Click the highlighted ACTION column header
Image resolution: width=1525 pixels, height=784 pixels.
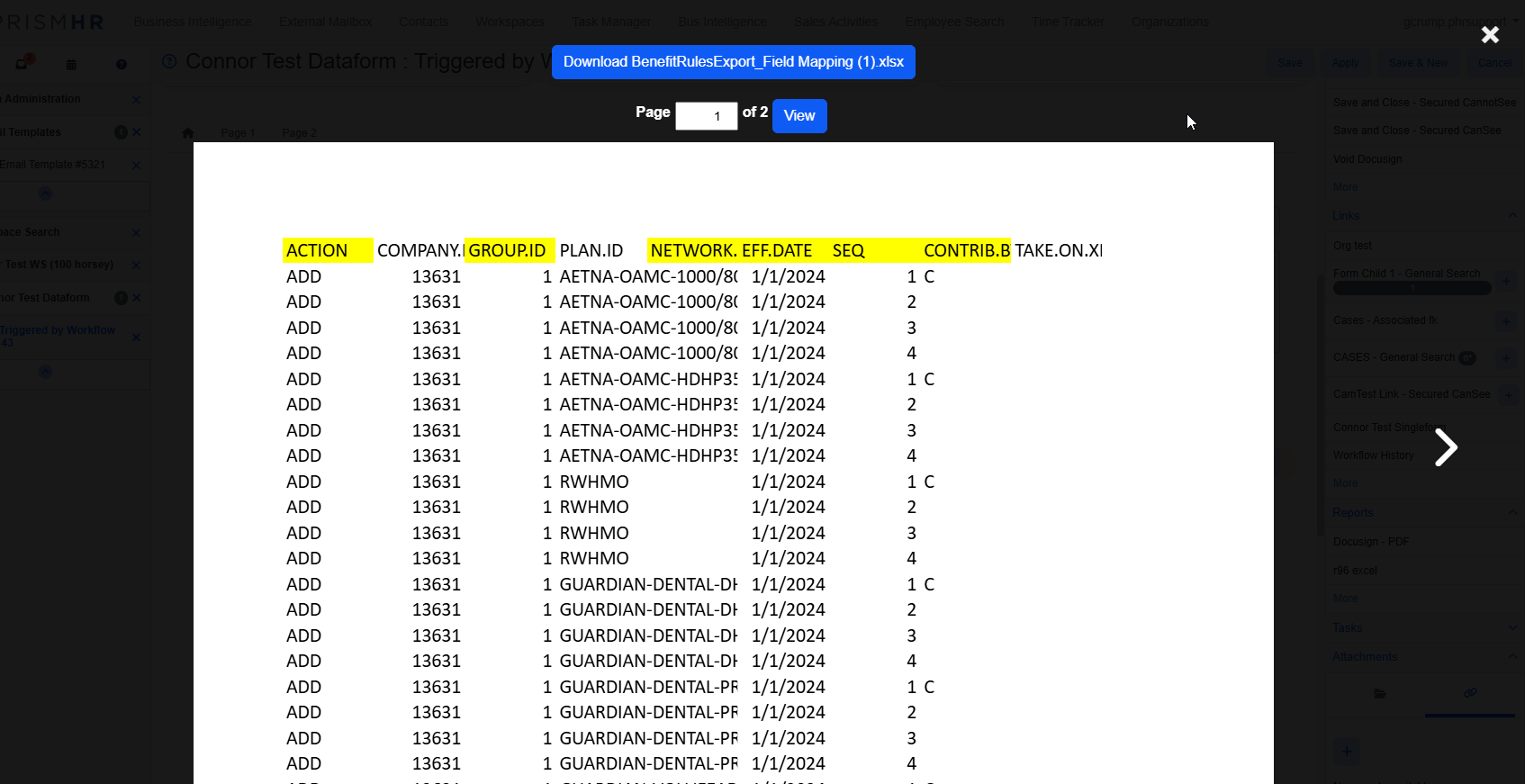pyautogui.click(x=328, y=250)
